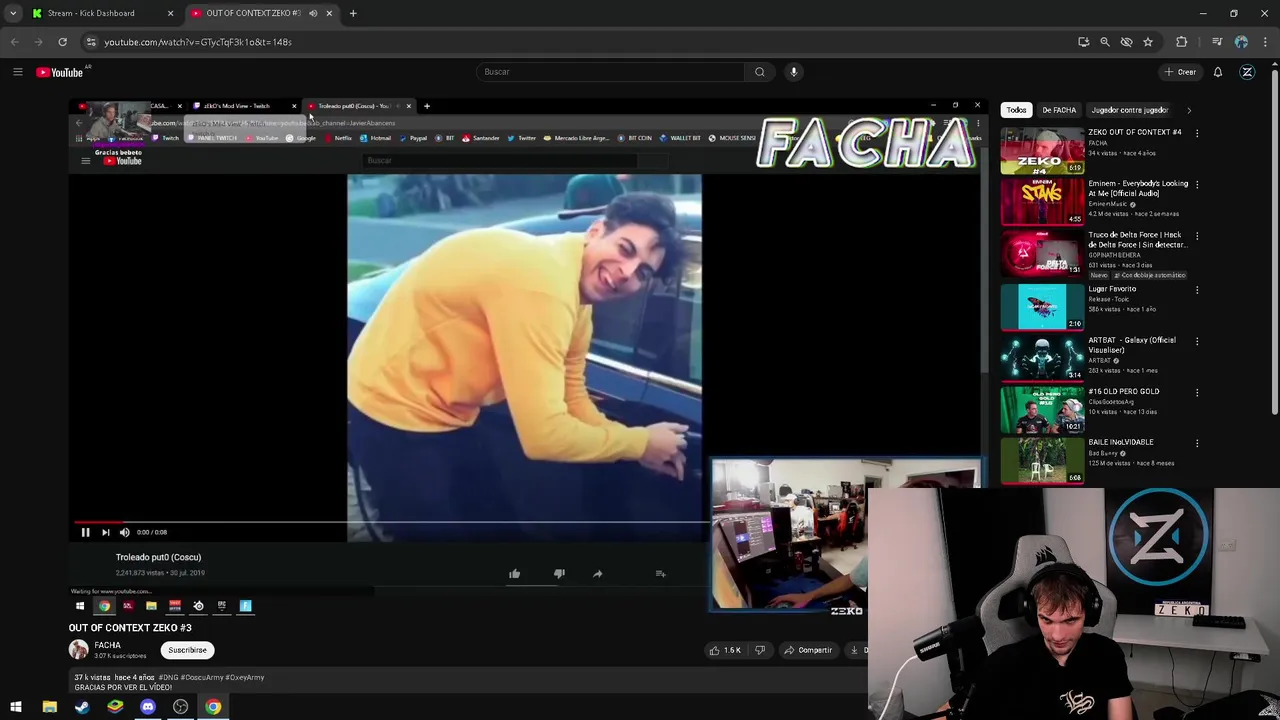Open the Chrome extensions puzzle icon
Screen dimensions: 1280x720
tap(1182, 42)
